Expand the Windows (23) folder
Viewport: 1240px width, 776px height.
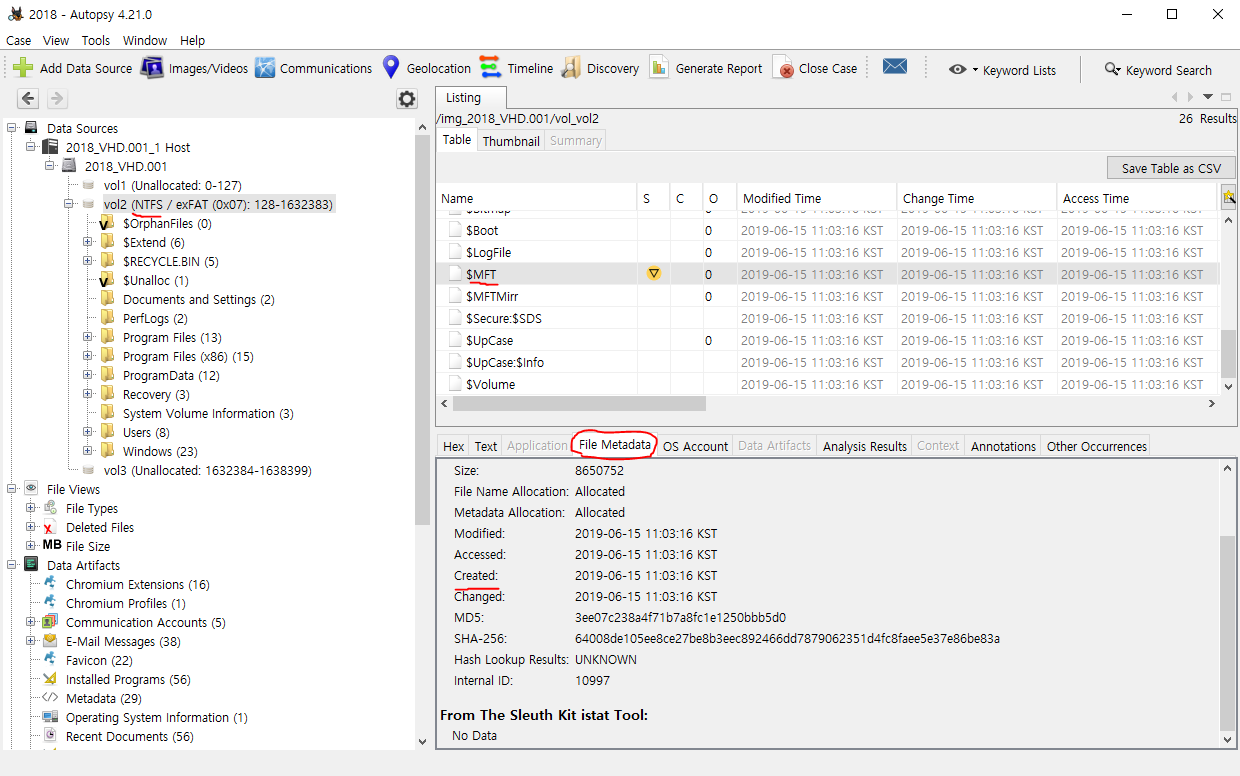tap(87, 452)
